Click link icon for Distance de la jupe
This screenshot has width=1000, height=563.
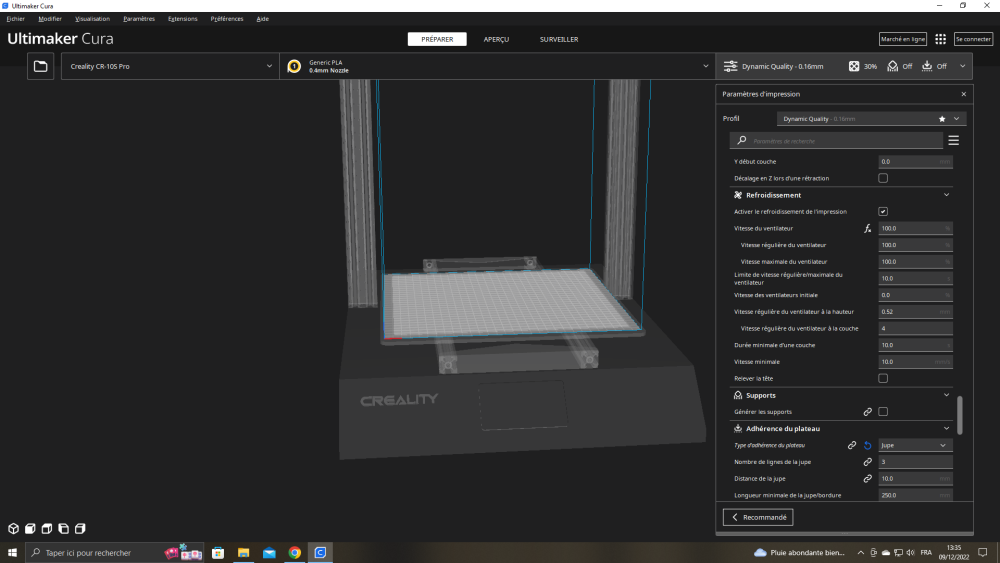click(867, 479)
